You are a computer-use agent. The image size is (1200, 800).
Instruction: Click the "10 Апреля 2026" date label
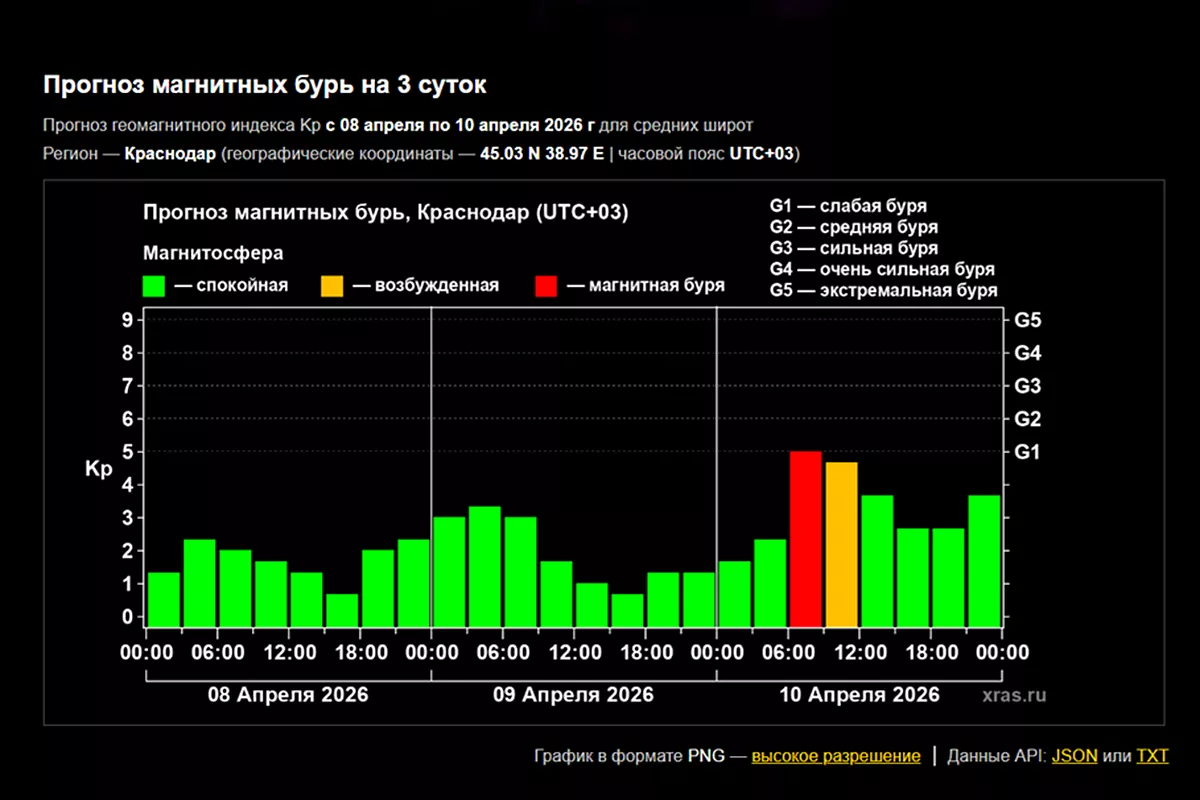point(859,695)
